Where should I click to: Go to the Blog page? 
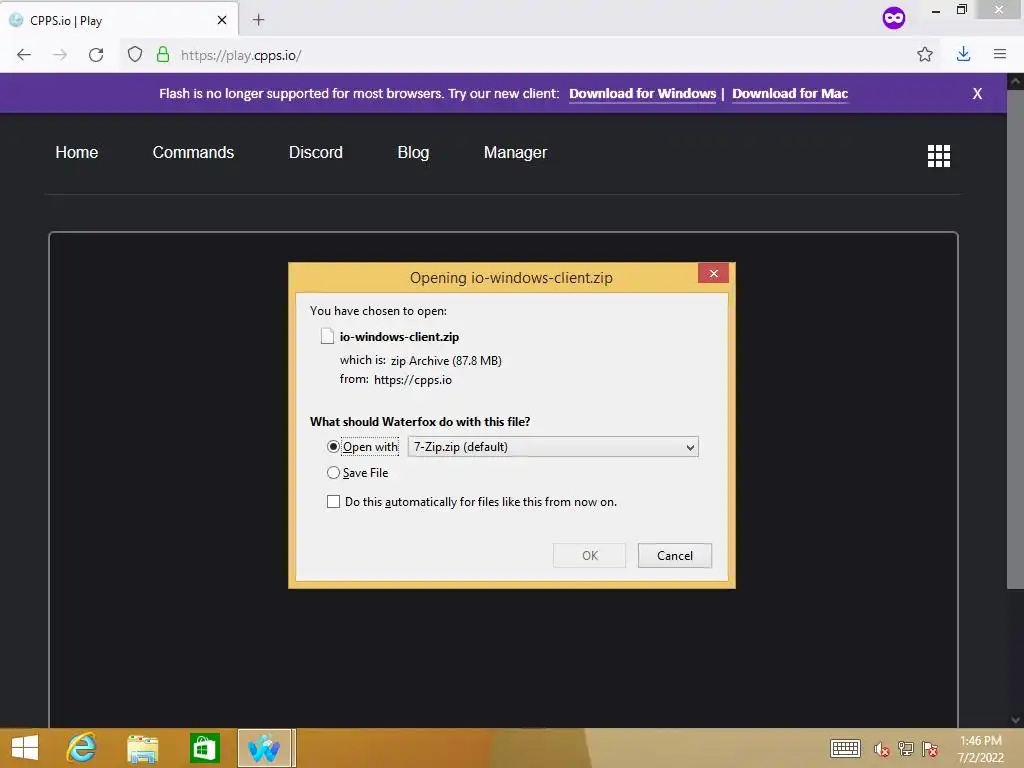pyautogui.click(x=413, y=152)
